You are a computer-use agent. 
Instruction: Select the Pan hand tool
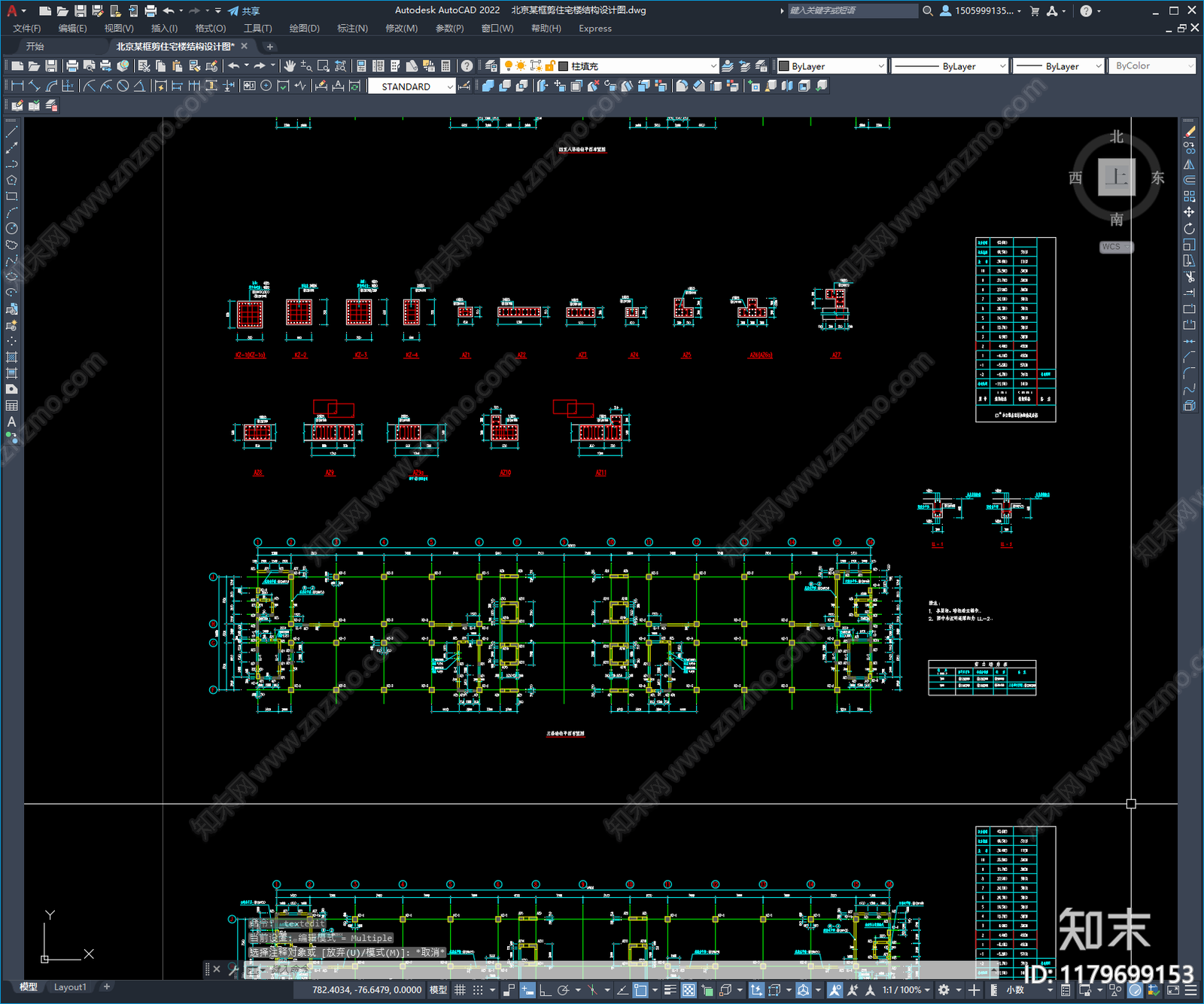click(290, 66)
